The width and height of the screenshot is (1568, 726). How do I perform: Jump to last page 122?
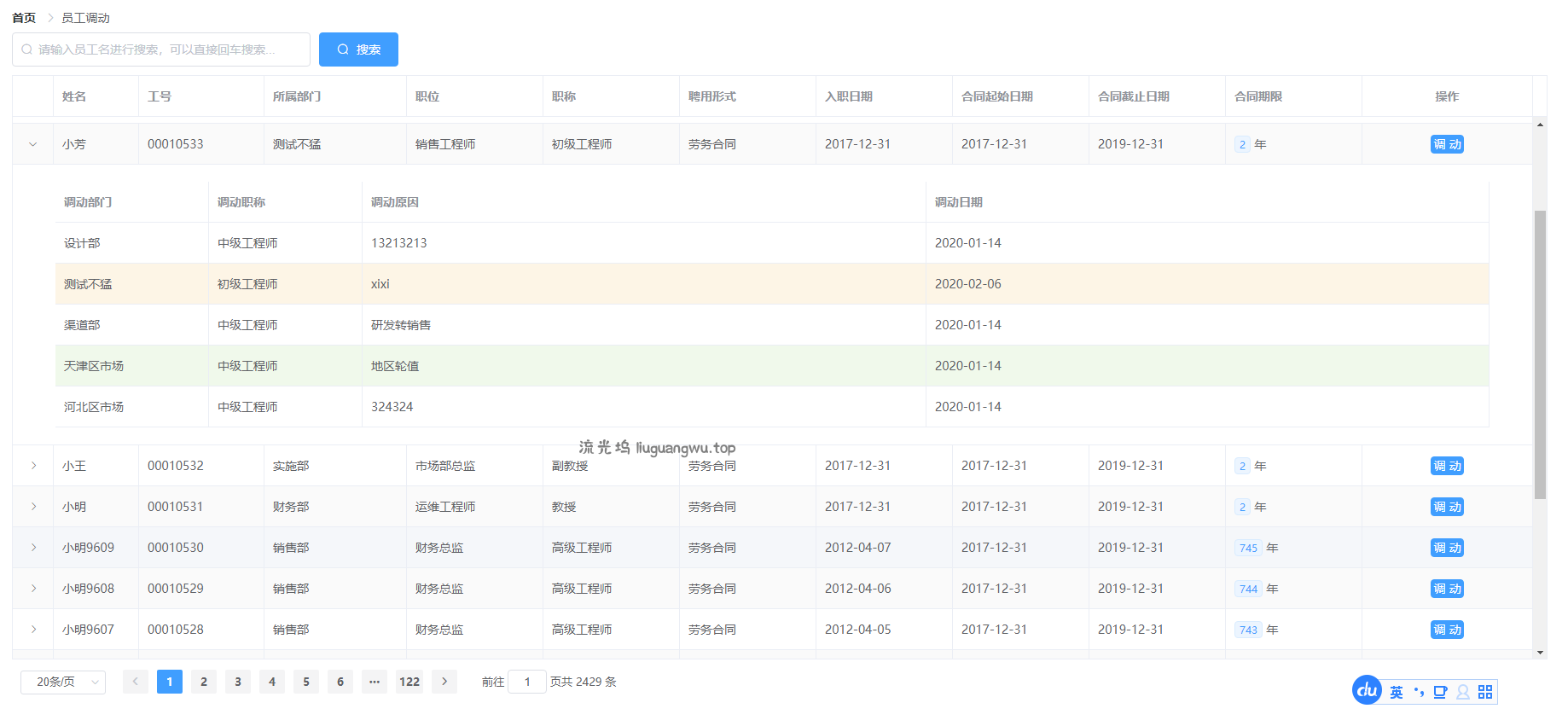point(409,682)
